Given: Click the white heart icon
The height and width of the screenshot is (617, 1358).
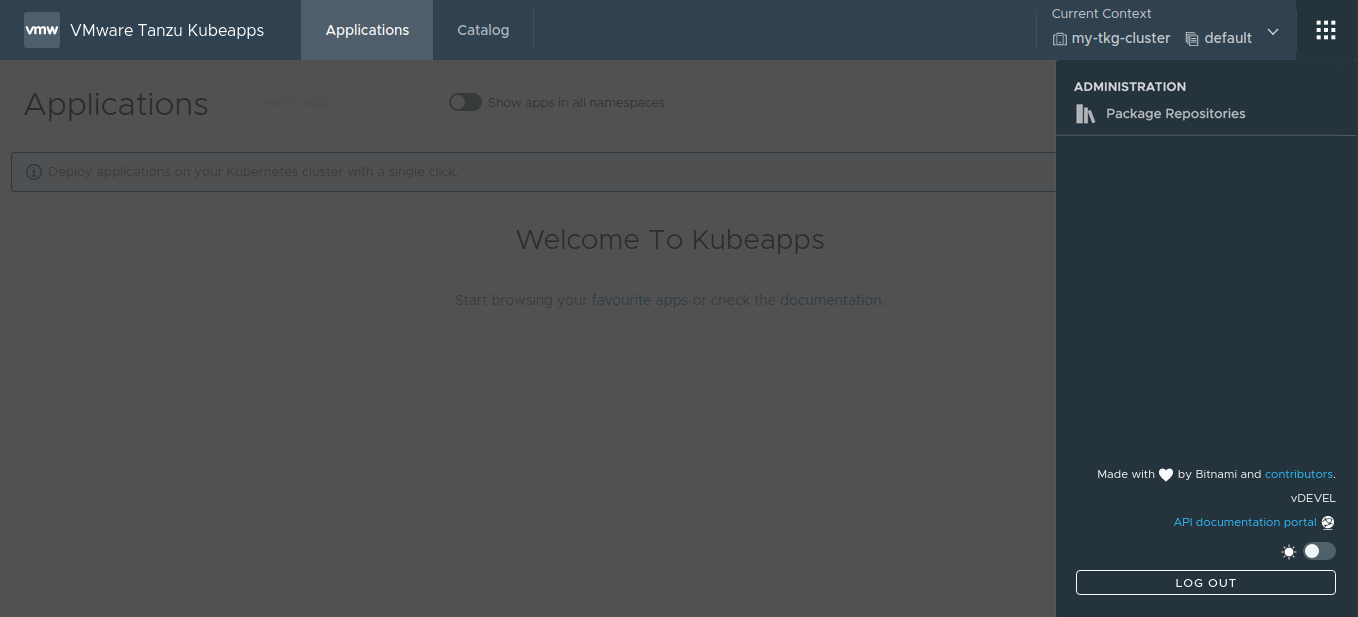Looking at the screenshot, I should (1165, 475).
